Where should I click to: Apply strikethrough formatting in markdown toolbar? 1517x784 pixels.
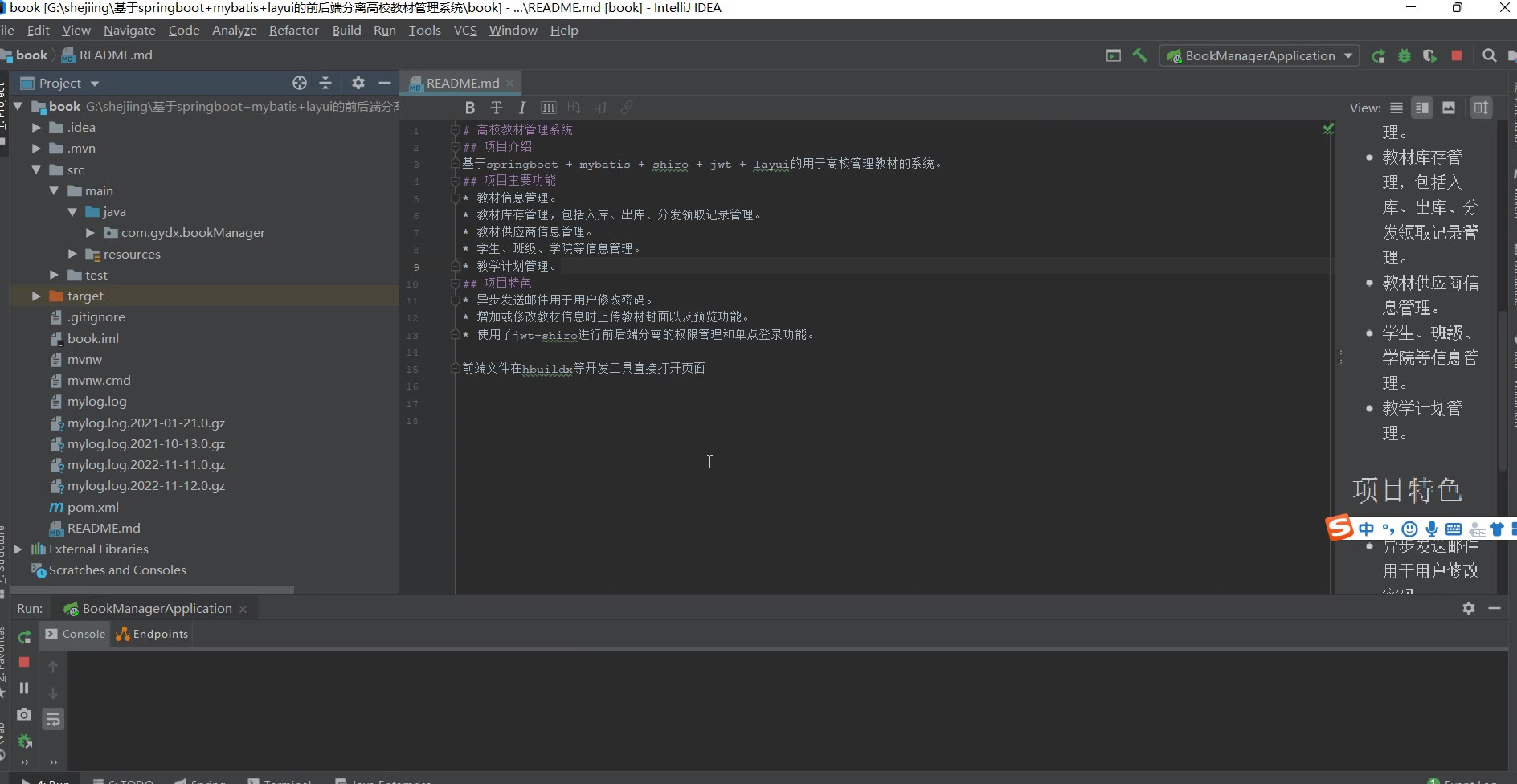497,108
